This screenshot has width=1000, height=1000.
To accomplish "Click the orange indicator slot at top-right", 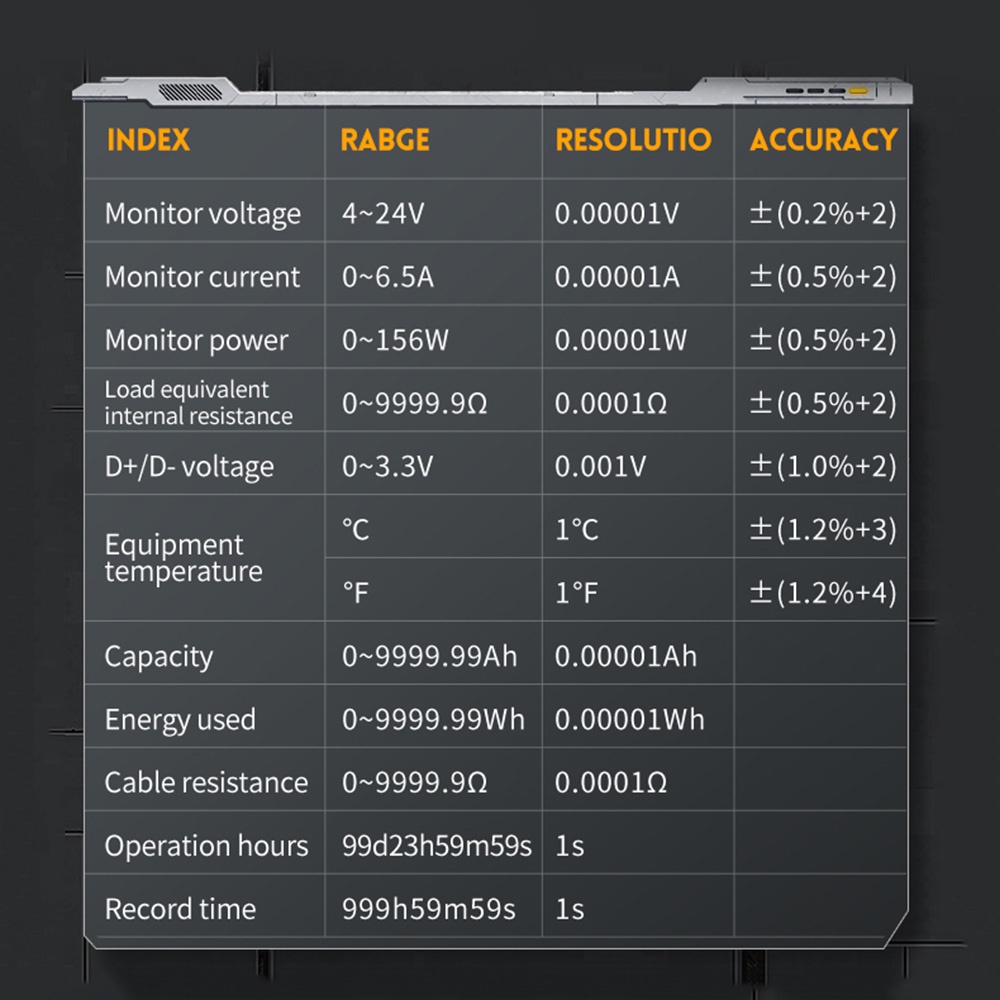I will [857, 90].
